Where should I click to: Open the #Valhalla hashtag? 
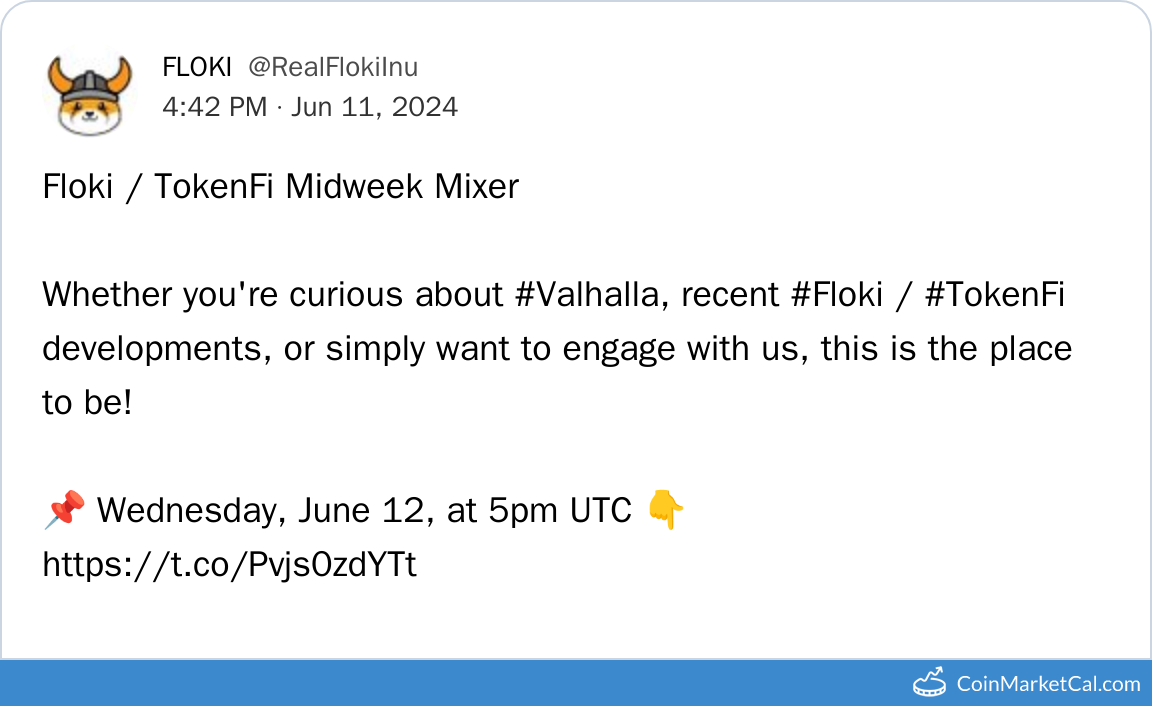point(588,295)
